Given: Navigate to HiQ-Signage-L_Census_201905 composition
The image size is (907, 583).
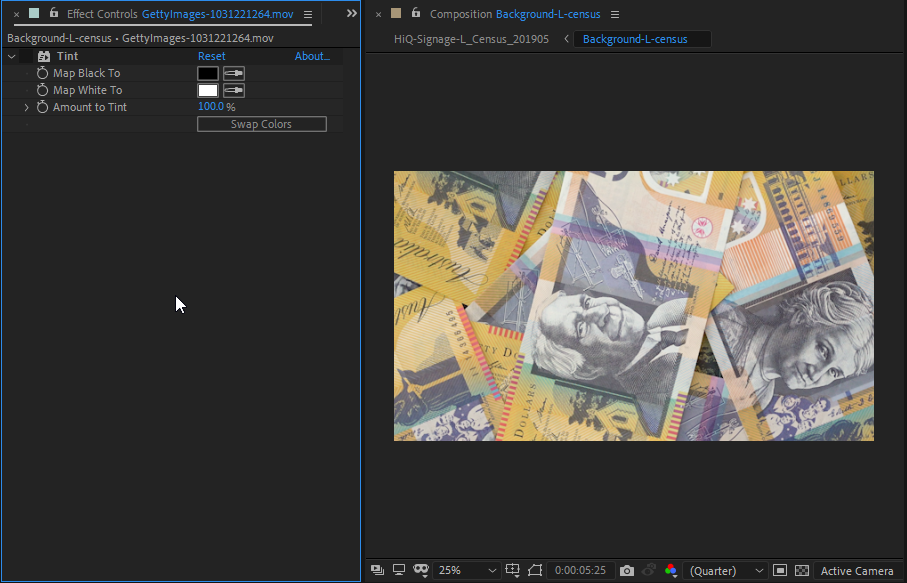Looking at the screenshot, I should [x=471, y=39].
